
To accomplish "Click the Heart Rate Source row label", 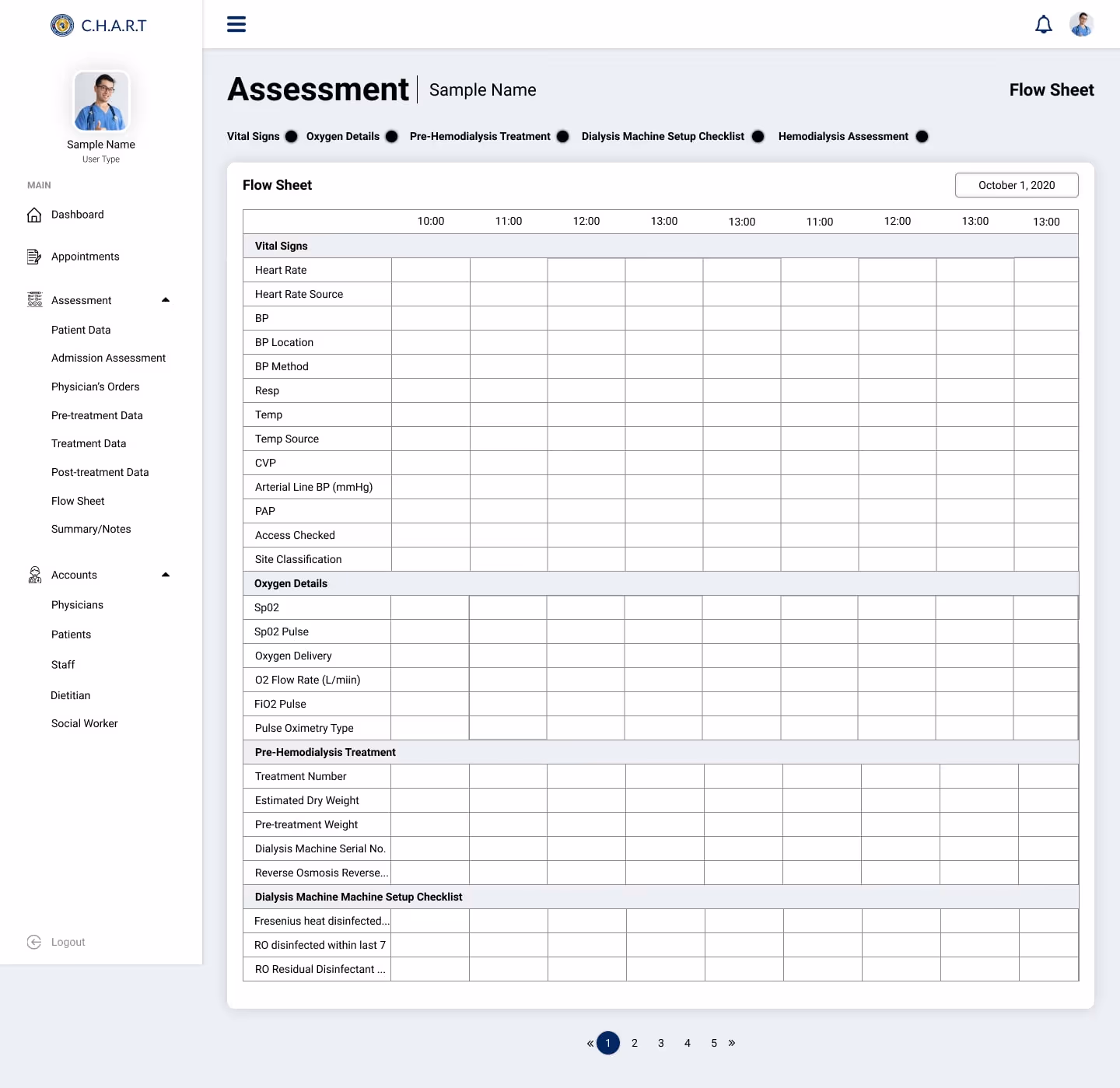I will coord(299,294).
